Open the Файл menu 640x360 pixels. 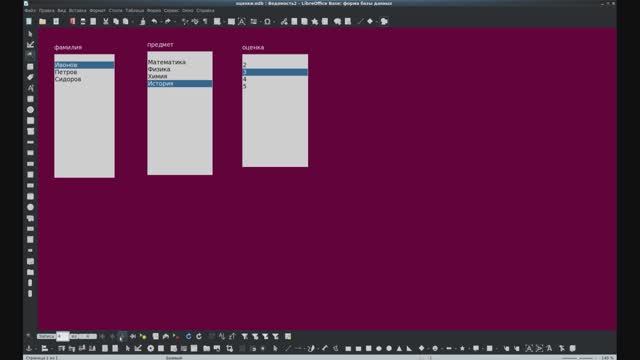(x=30, y=11)
